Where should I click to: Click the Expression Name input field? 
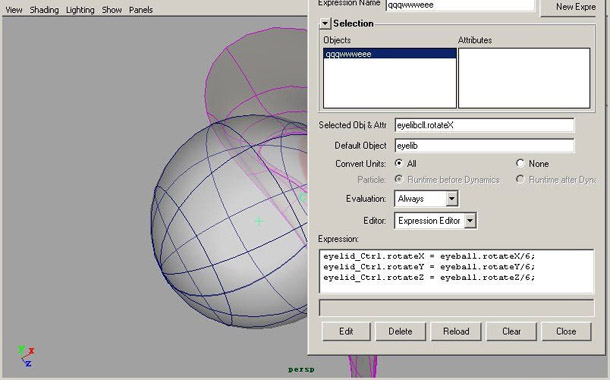[x=460, y=5]
